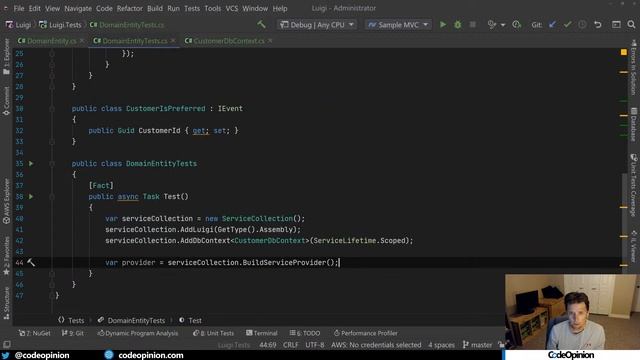Click the Build hammer icon
The height and width of the screenshot is (360, 640).
pos(261,24)
